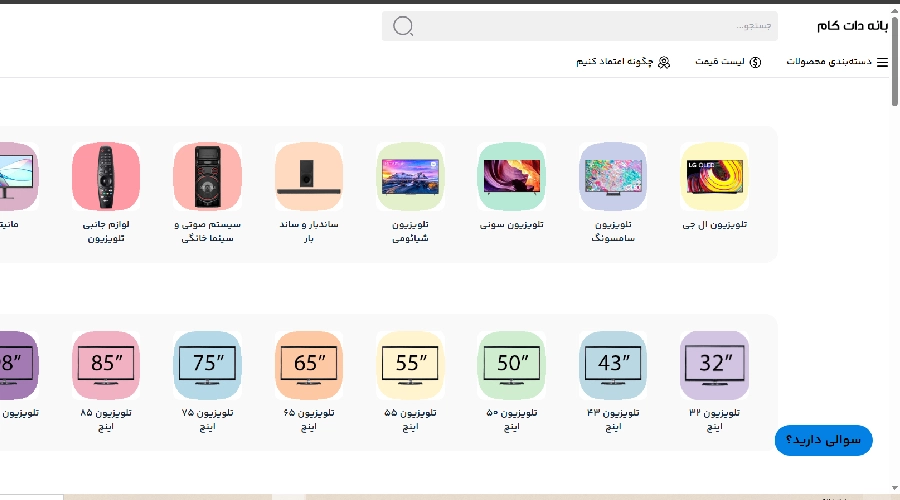Choose the 65 inch TV icon

(x=309, y=365)
